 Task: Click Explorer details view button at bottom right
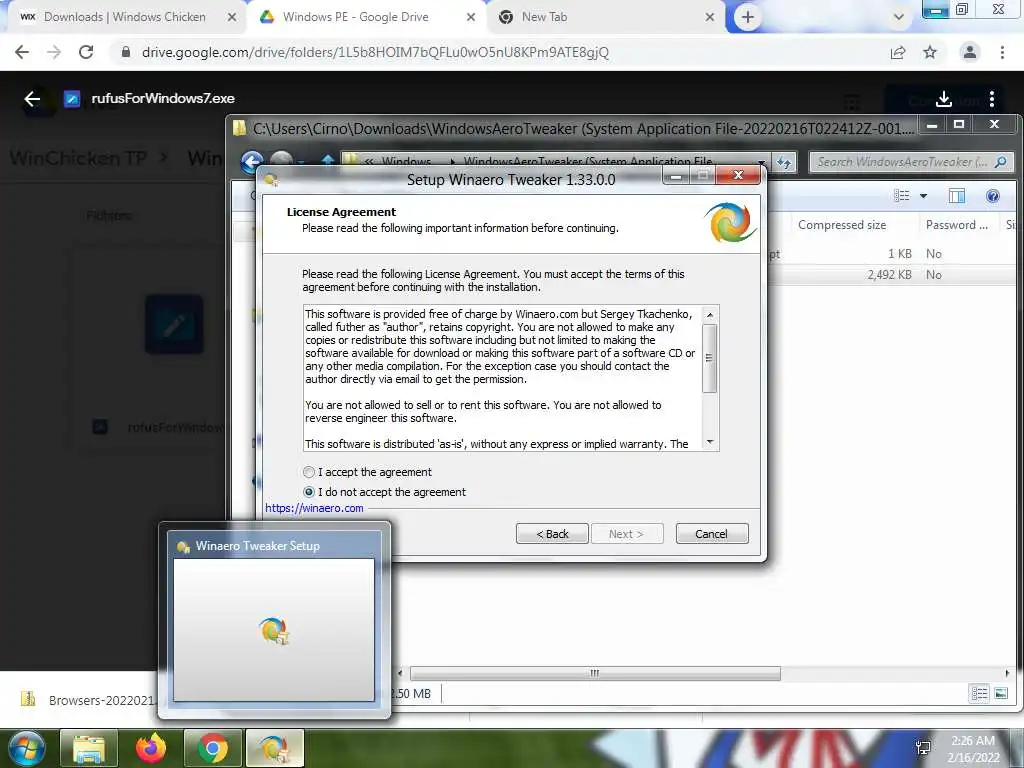979,694
